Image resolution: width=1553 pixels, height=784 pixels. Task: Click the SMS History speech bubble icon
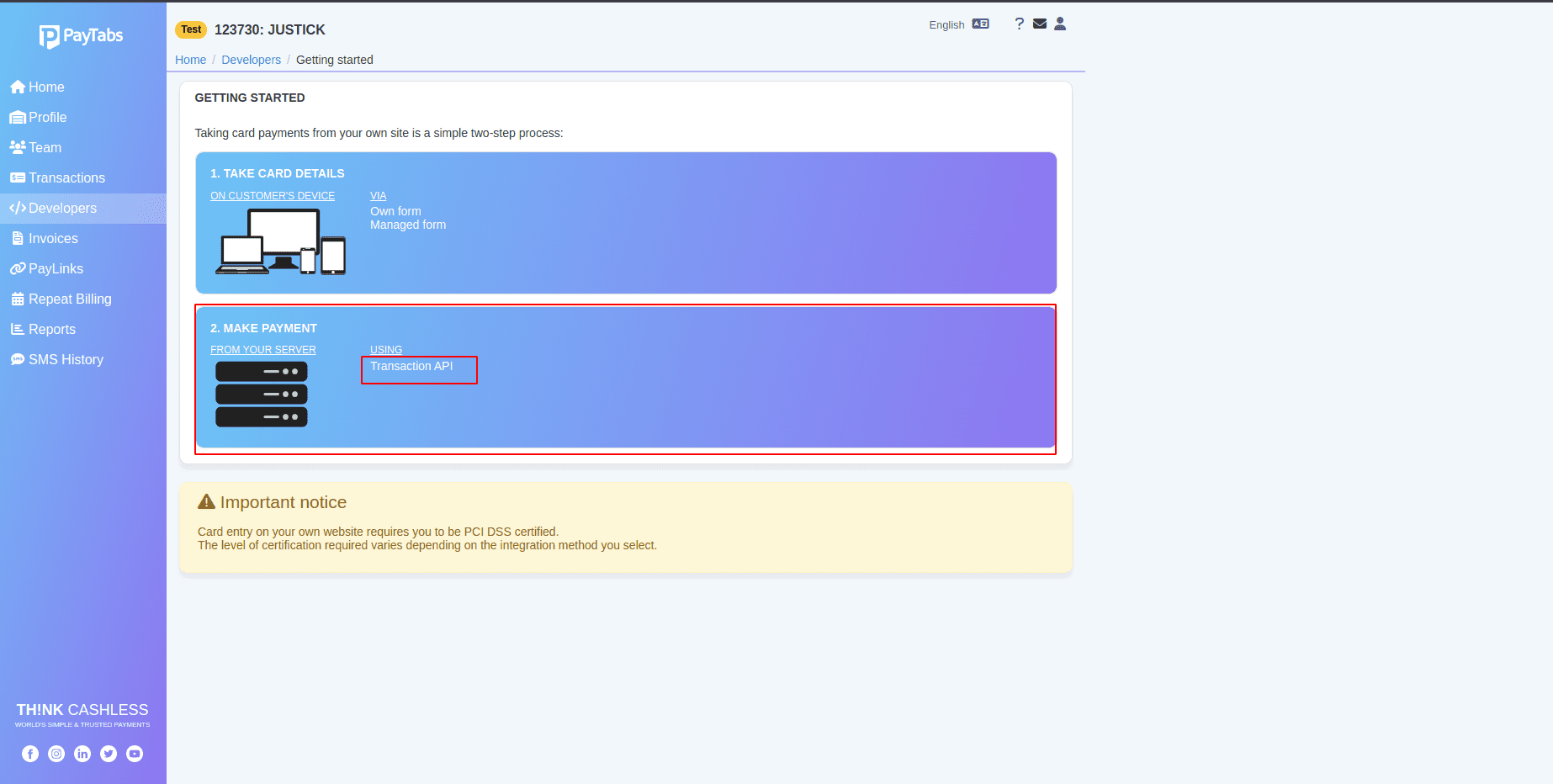click(18, 359)
